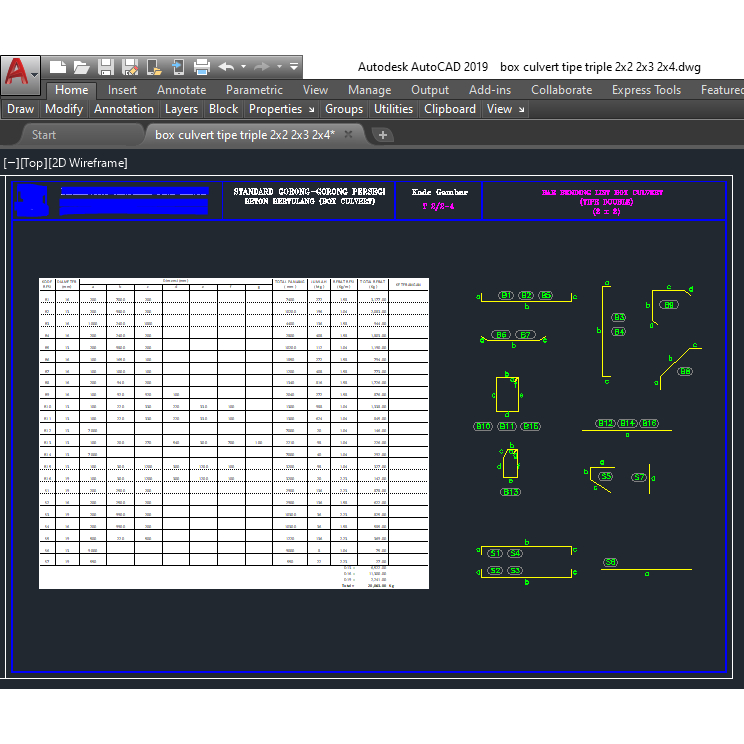
Task: Expand the View ribbon panel button
Action: tap(499, 109)
